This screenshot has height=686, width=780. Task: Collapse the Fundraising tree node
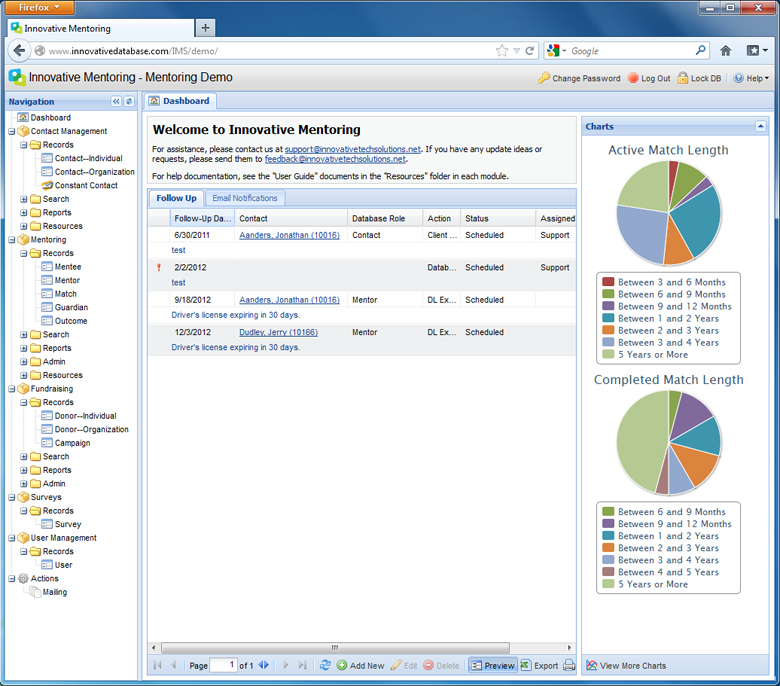point(11,389)
